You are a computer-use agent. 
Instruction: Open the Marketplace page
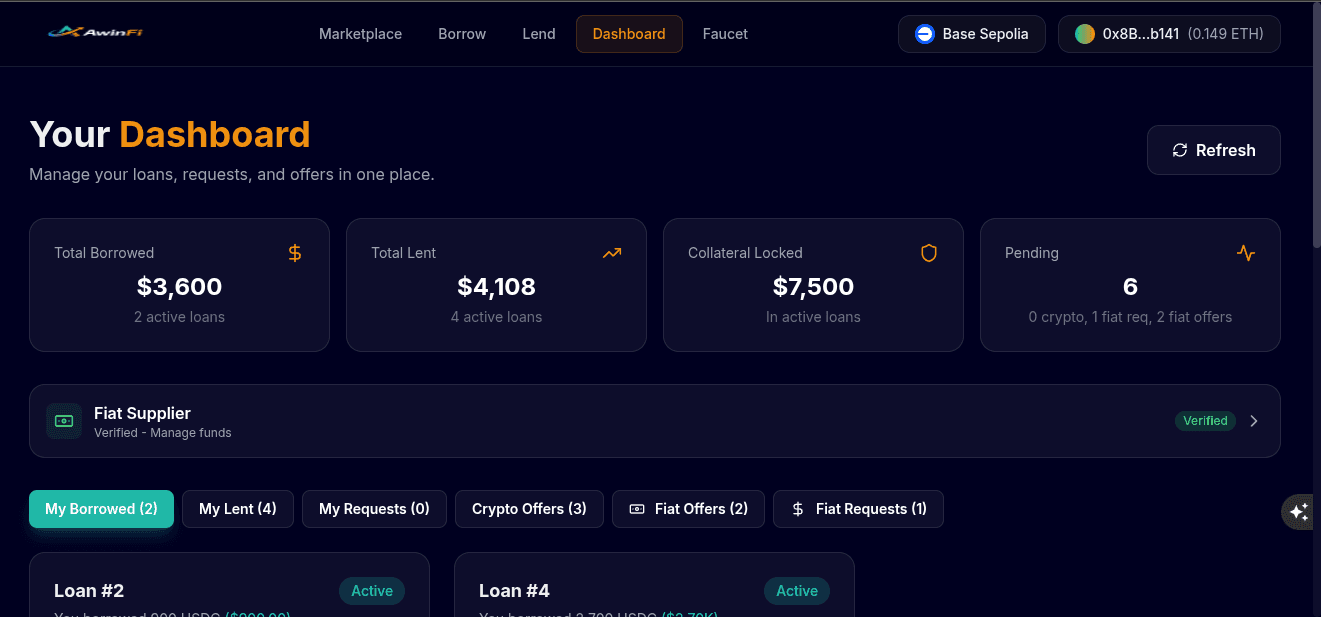click(x=360, y=33)
